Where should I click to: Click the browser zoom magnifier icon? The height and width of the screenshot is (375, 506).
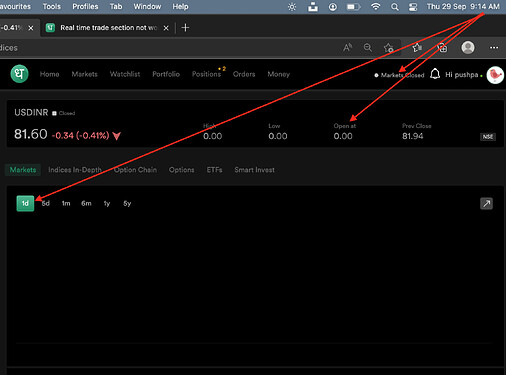[x=368, y=48]
